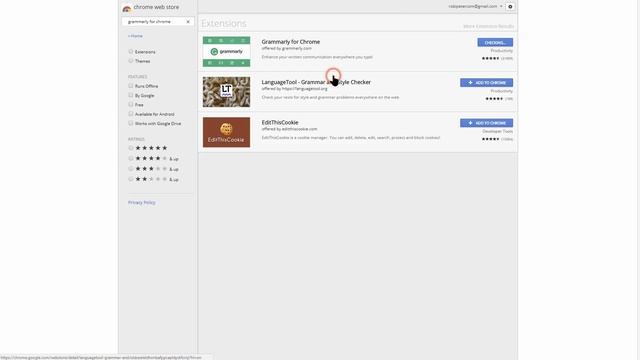Open the settings gear menu

coord(510,7)
